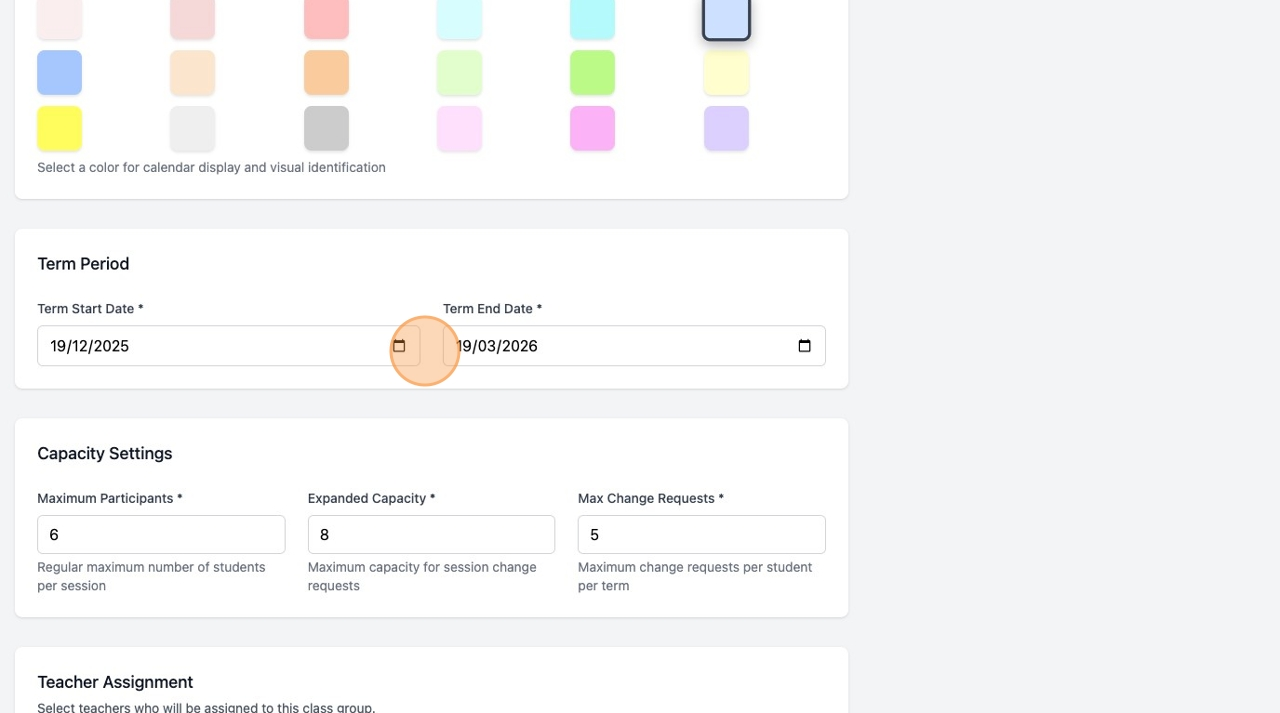Screen dimensions: 1280x713
Task: Click the "Term Period" section heading
Action: pos(83,264)
